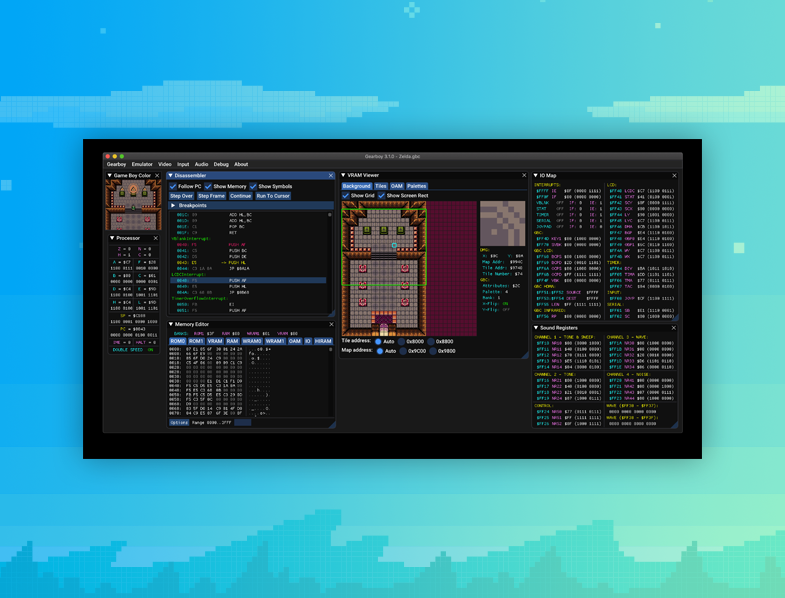Close the IO Map panel

674,176
